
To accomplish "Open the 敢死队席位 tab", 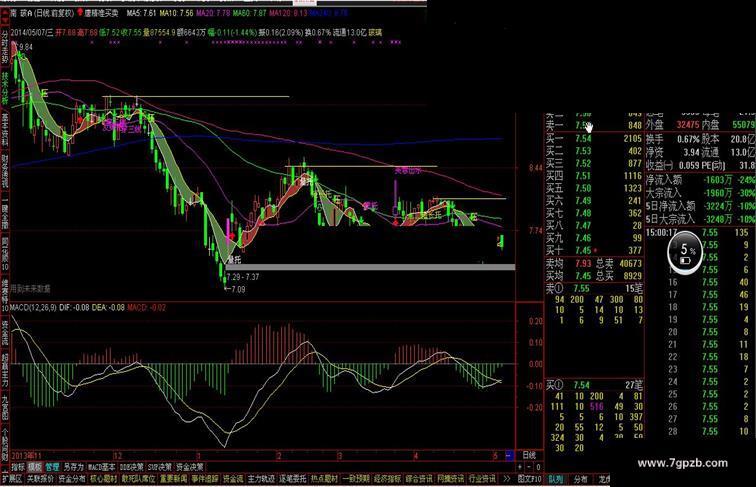I will 139,479.
